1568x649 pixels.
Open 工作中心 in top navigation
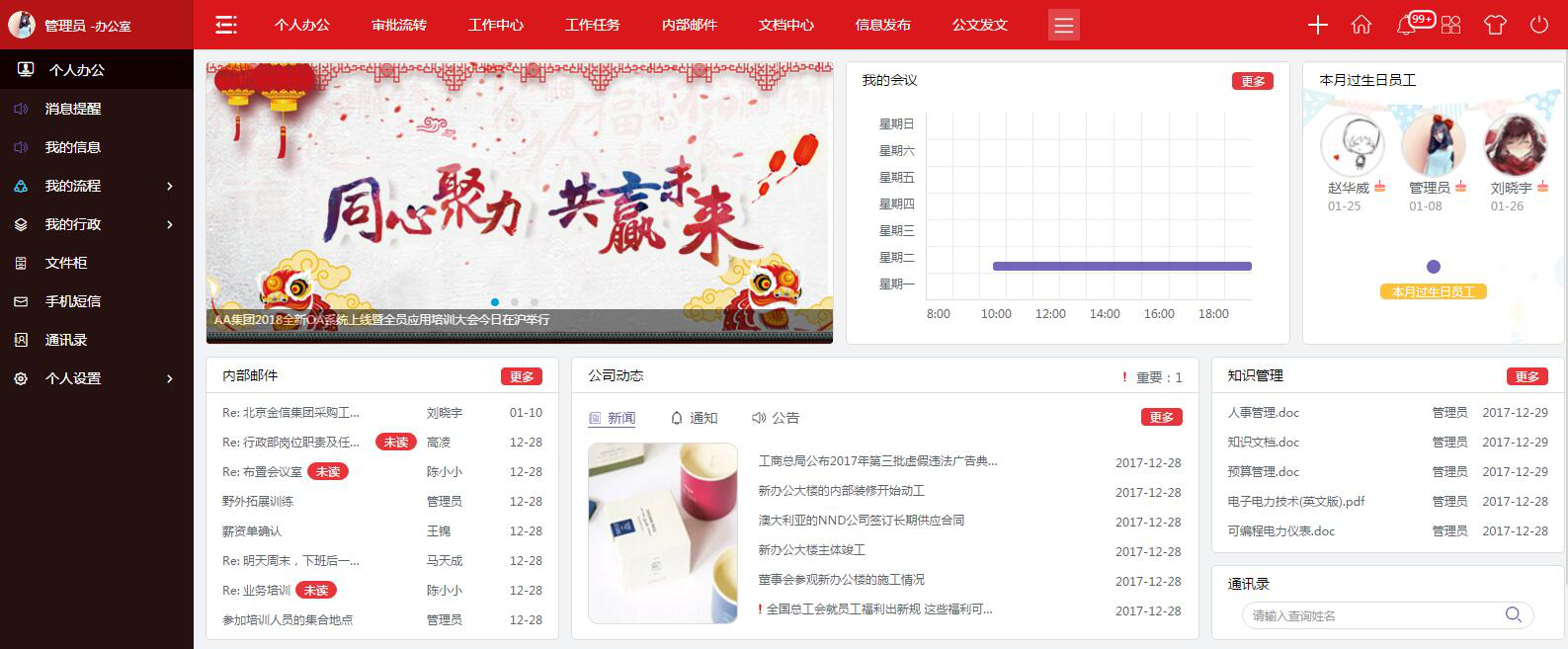pos(496,25)
